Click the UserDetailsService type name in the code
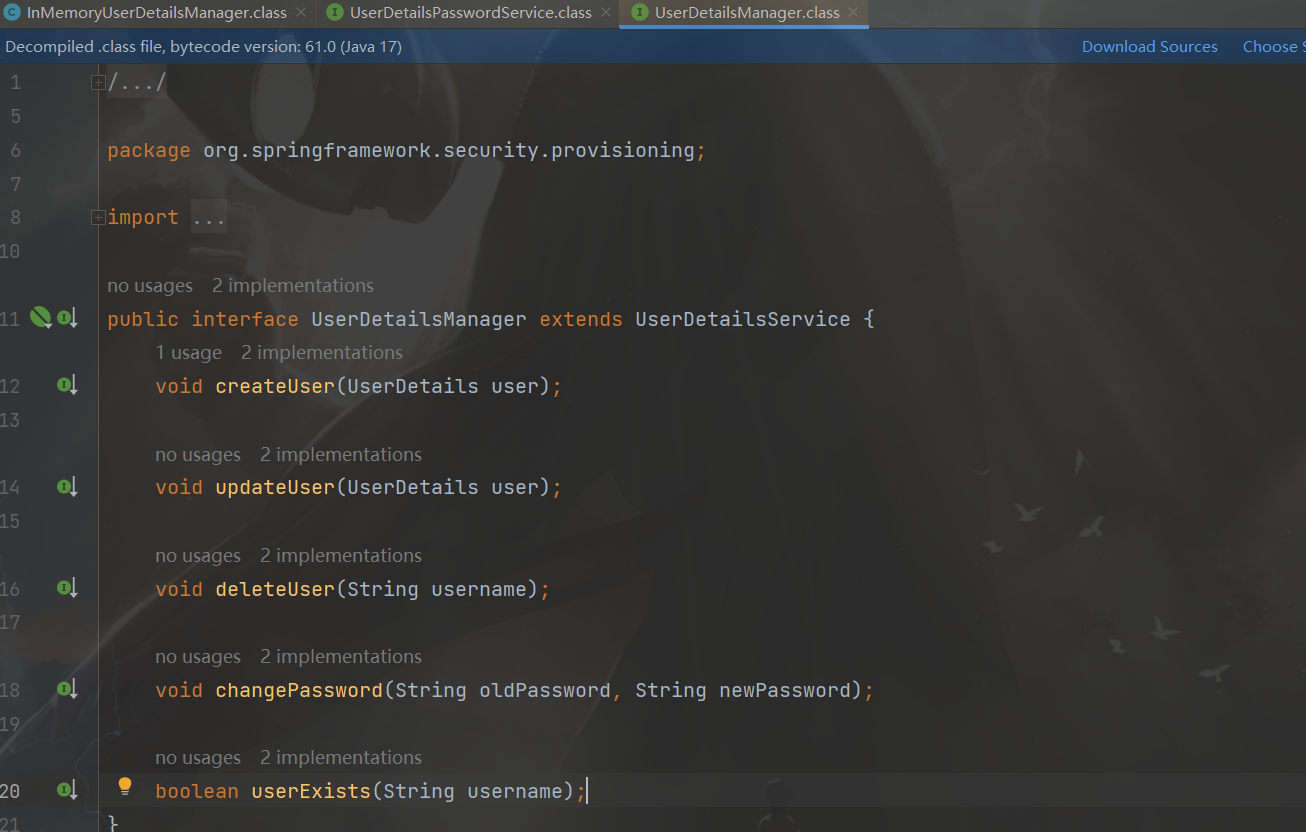 [742, 320]
